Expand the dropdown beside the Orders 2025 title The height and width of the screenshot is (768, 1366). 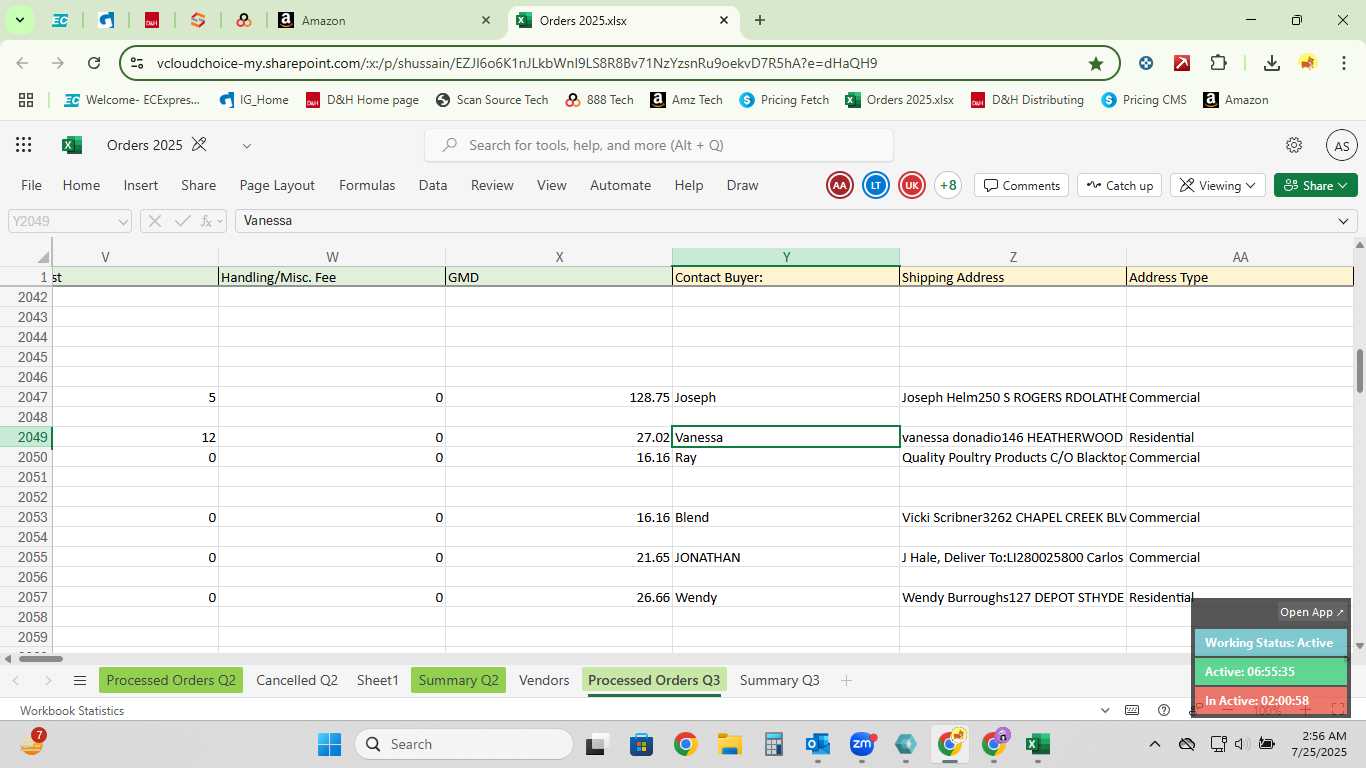tap(246, 146)
